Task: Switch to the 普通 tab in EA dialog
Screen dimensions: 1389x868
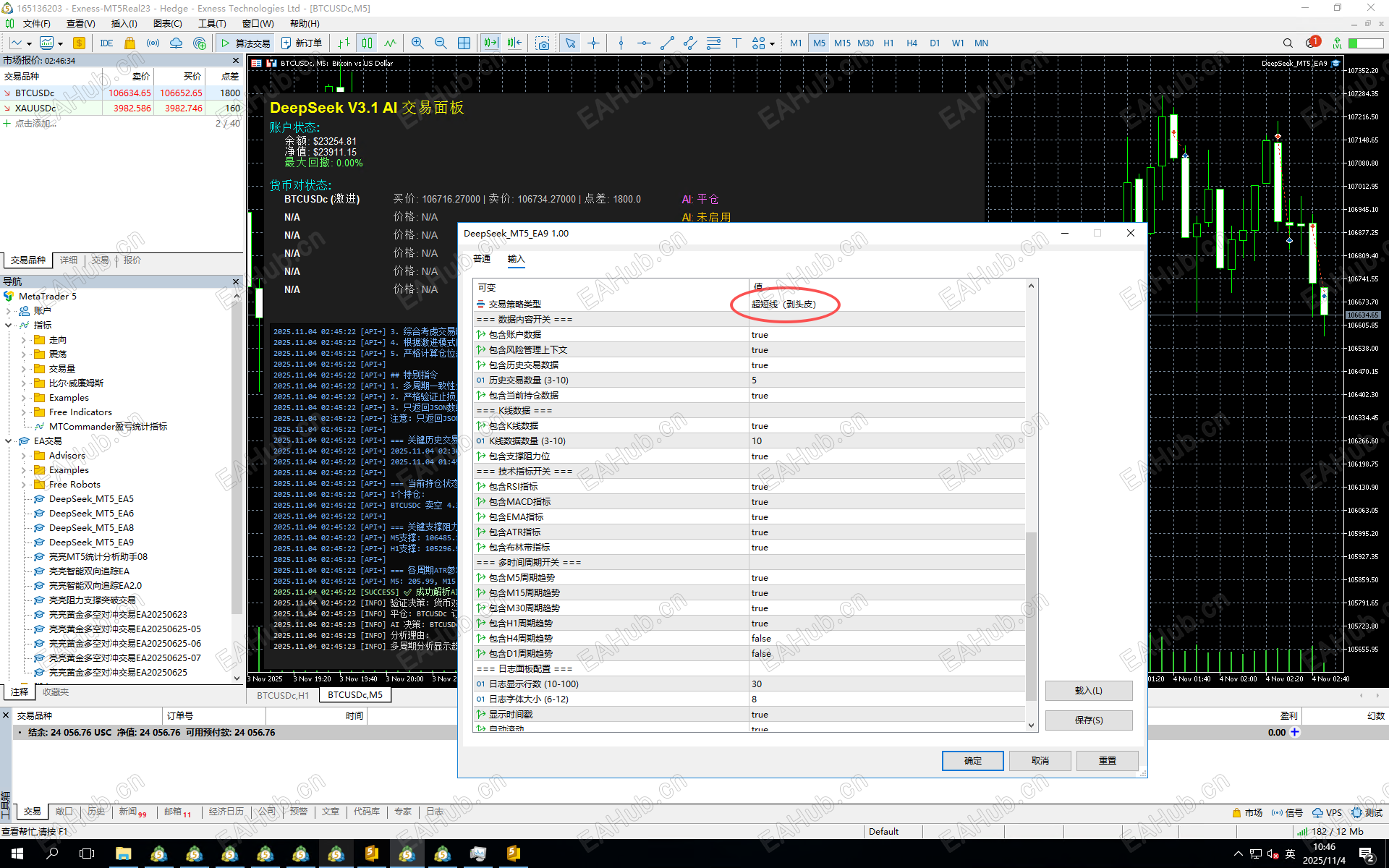Action: coord(482,259)
